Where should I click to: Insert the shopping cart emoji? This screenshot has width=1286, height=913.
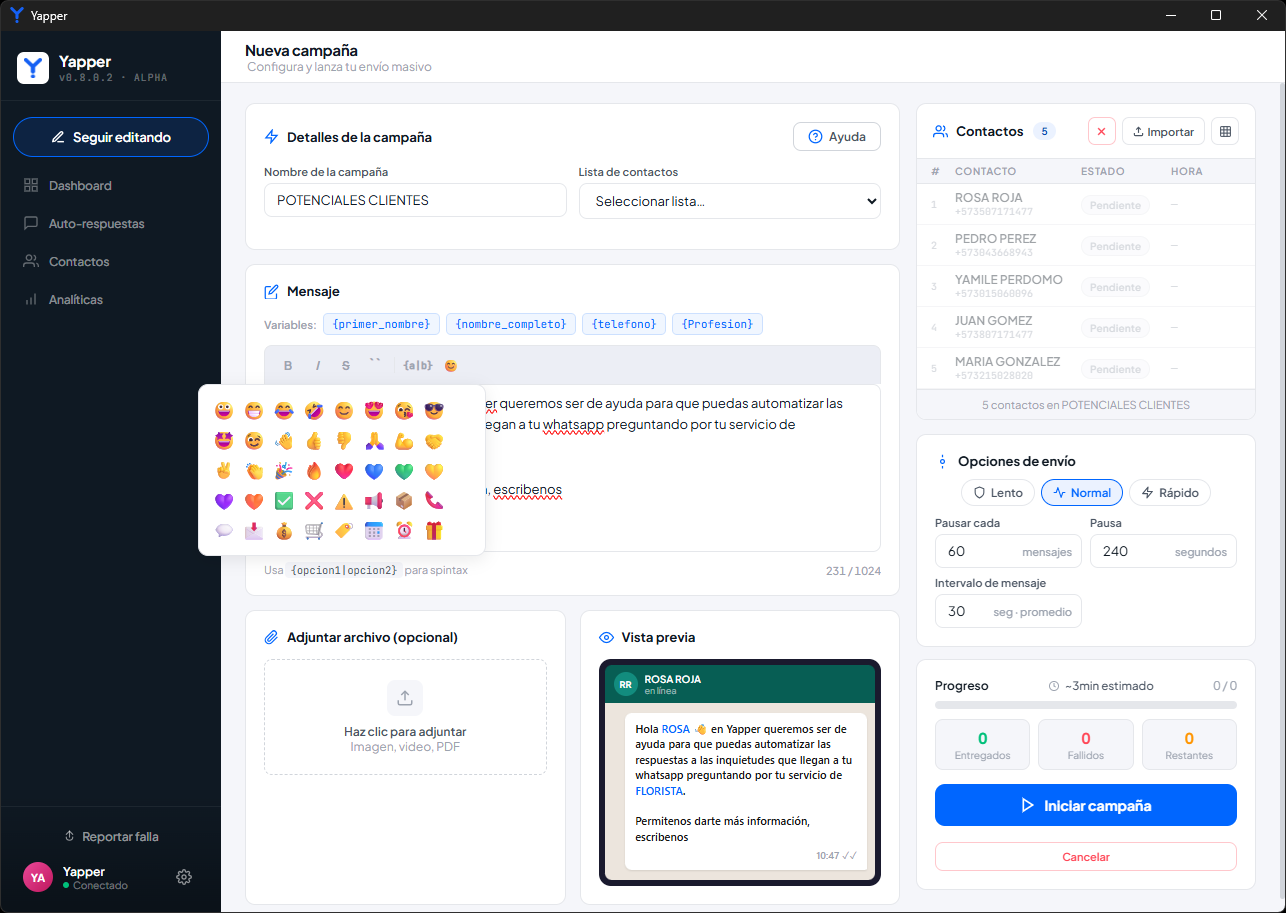[x=314, y=531]
